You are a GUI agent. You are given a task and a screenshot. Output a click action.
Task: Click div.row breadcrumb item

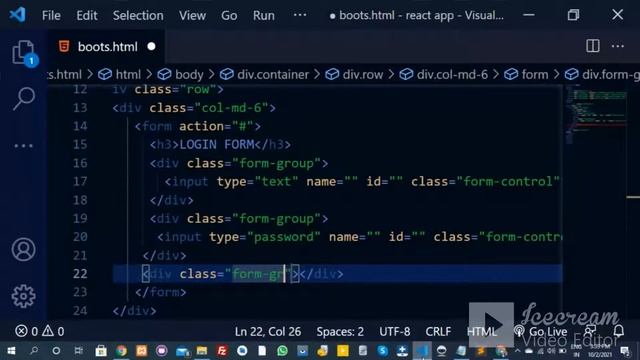[x=354, y=74]
